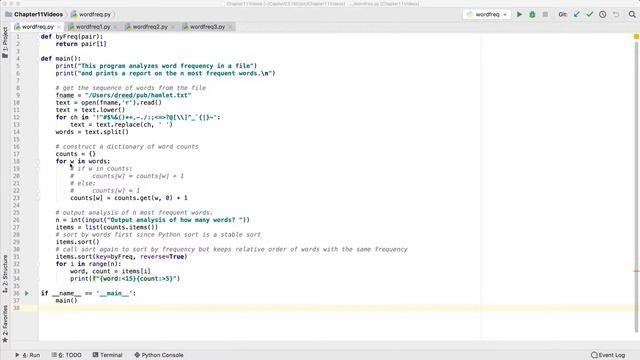Open the Favorites tool window
This screenshot has height=360, width=640.
(5, 324)
